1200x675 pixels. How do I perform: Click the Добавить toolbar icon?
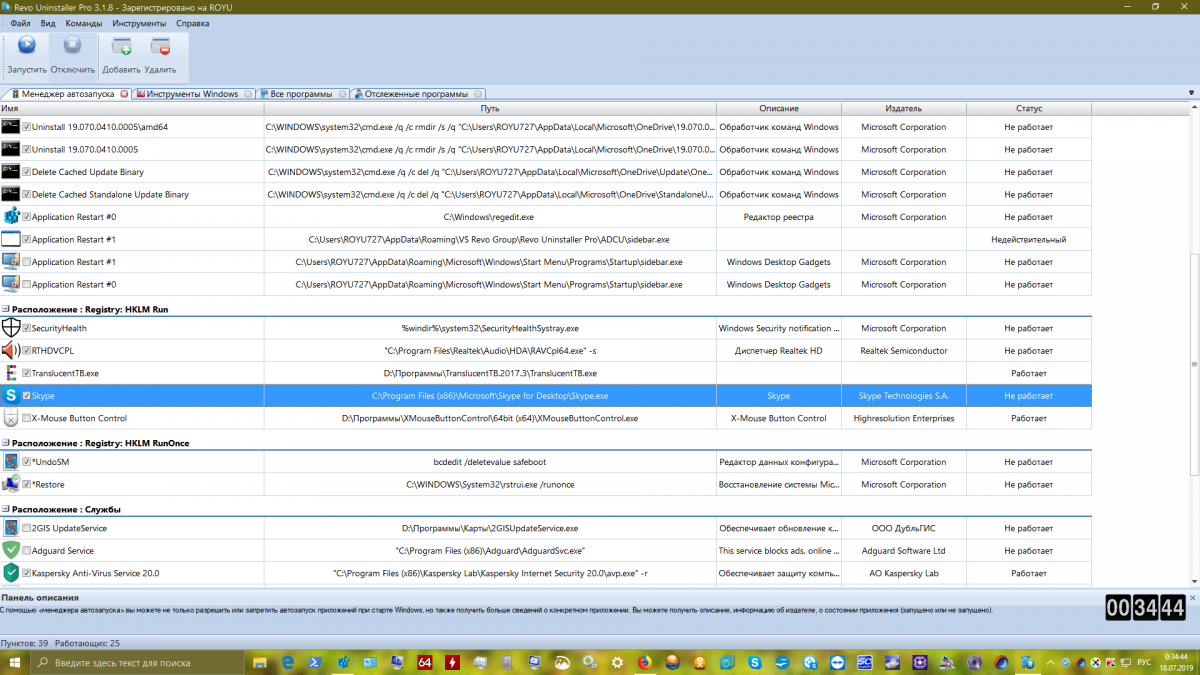(121, 46)
